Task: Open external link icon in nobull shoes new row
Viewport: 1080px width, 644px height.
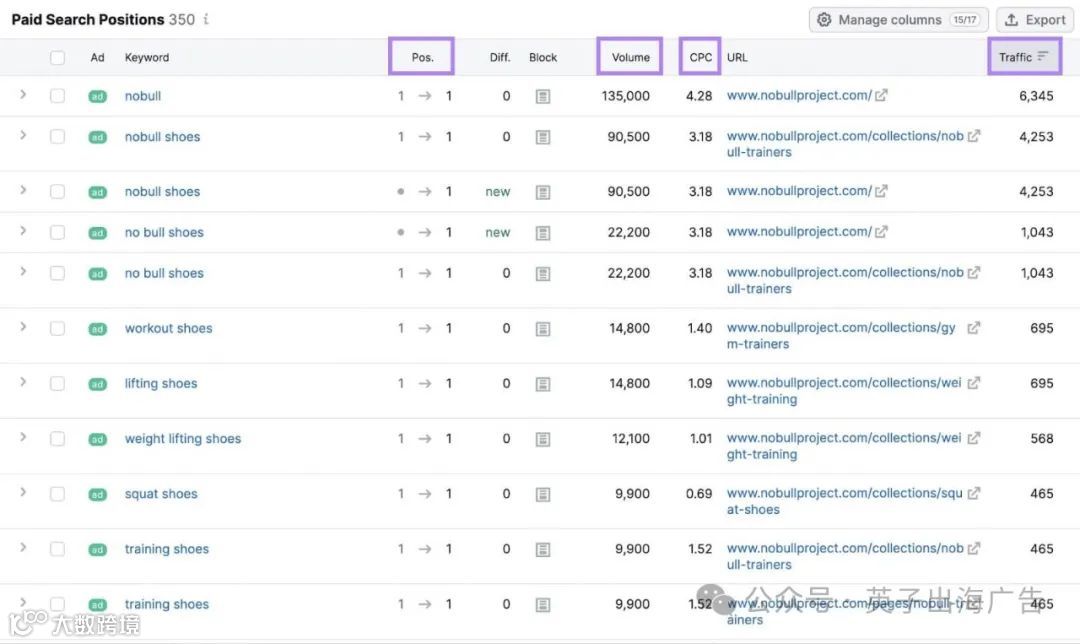Action: pos(881,191)
